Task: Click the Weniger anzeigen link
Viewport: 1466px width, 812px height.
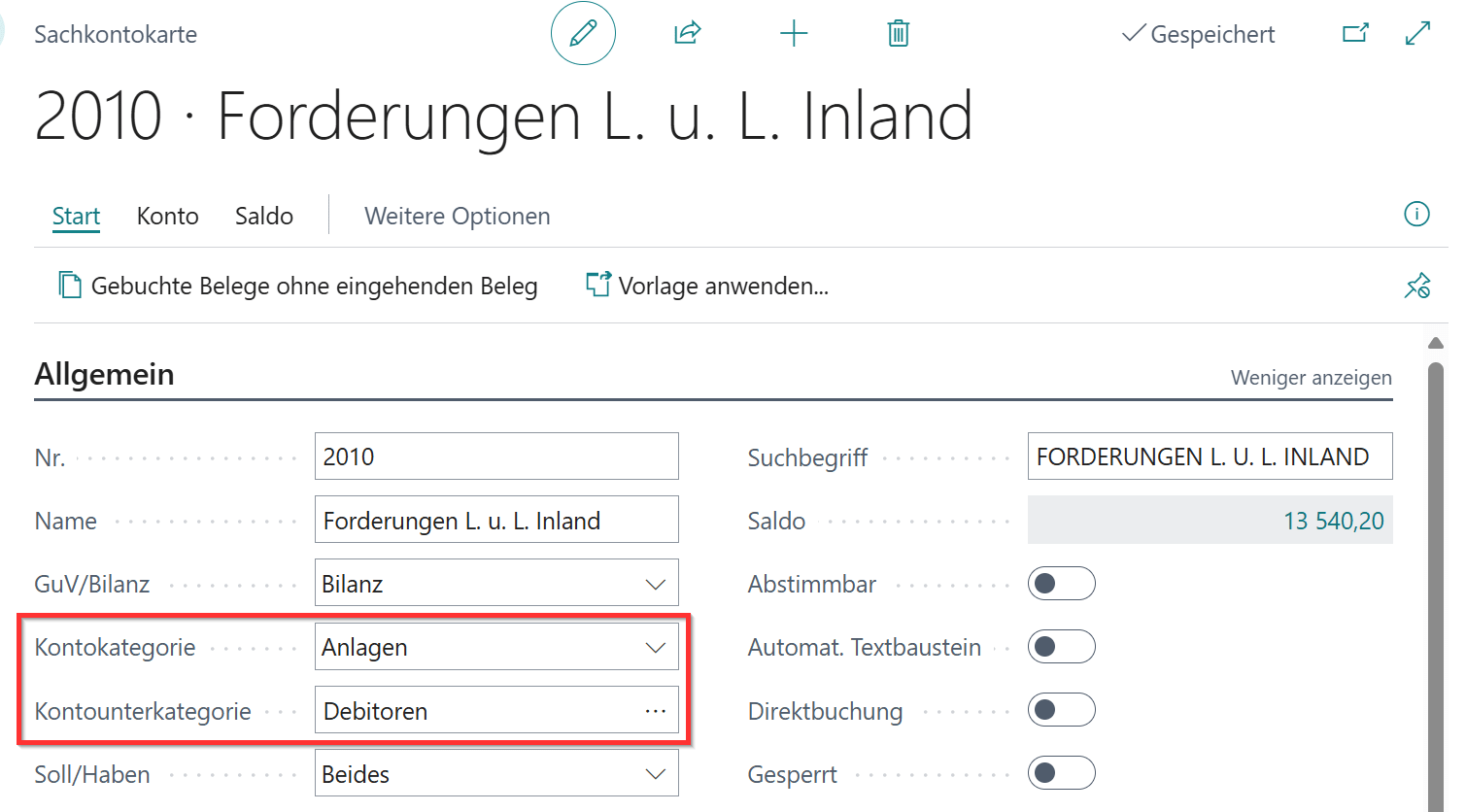Action: pos(1311,378)
